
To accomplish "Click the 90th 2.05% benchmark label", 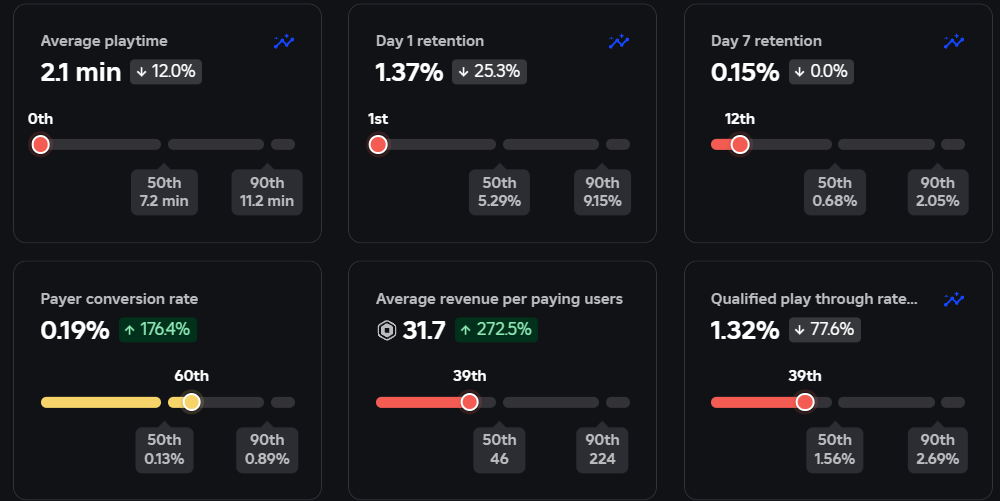I will pos(938,192).
